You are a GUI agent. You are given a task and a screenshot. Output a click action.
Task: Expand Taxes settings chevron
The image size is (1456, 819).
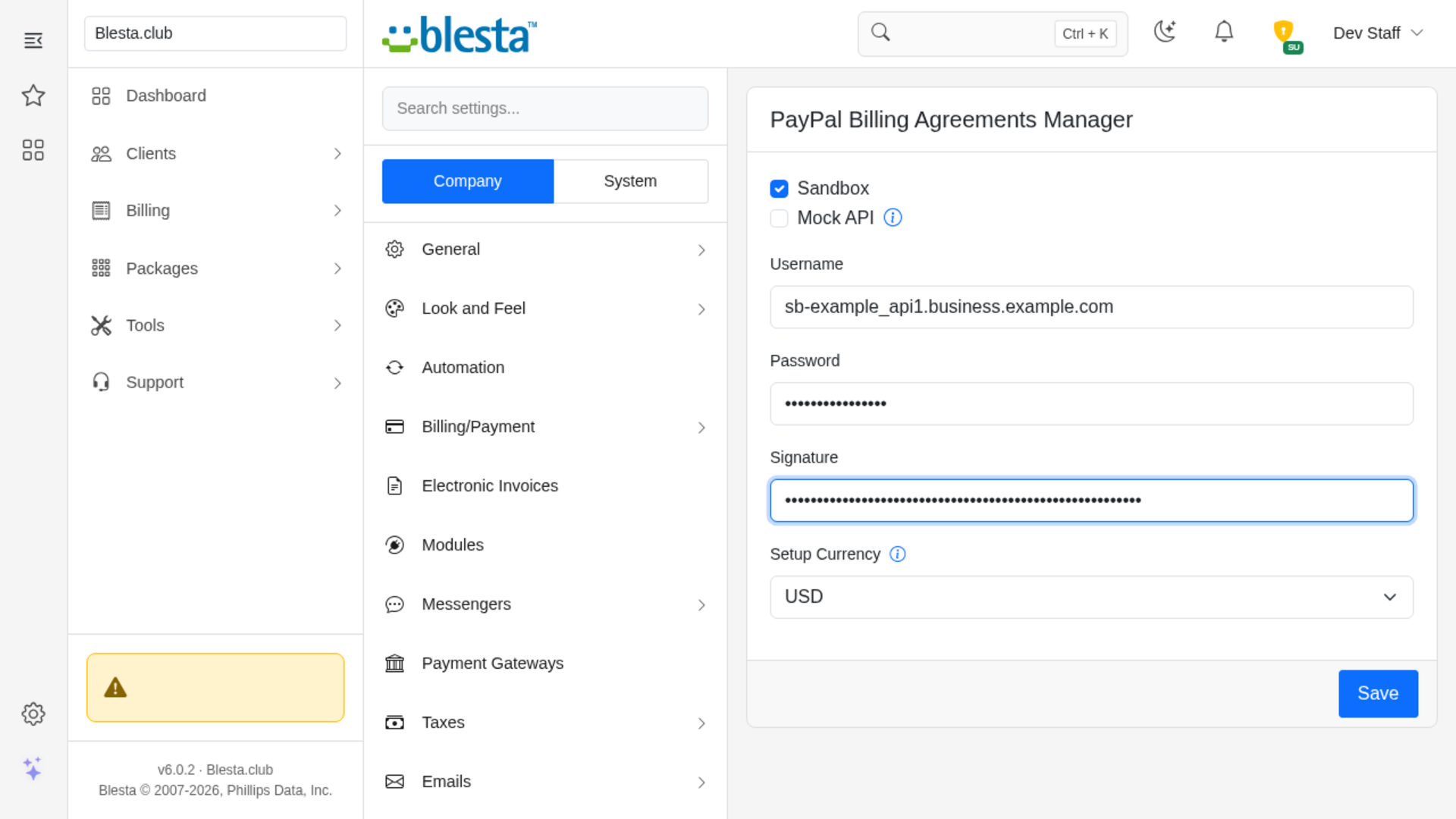(x=702, y=723)
